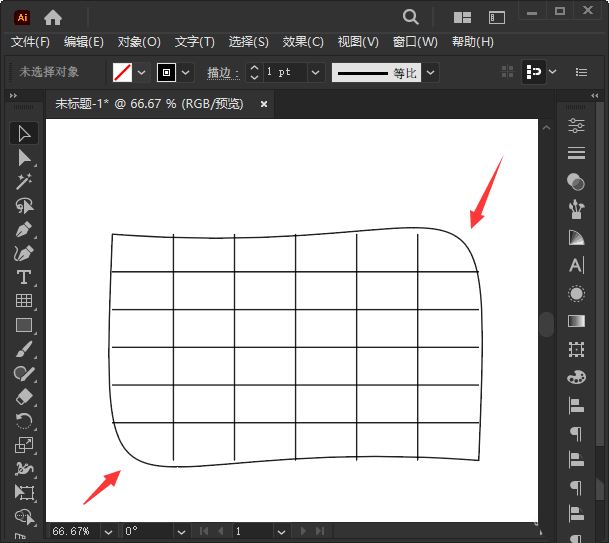Open the 选择(S) menu

coord(248,42)
